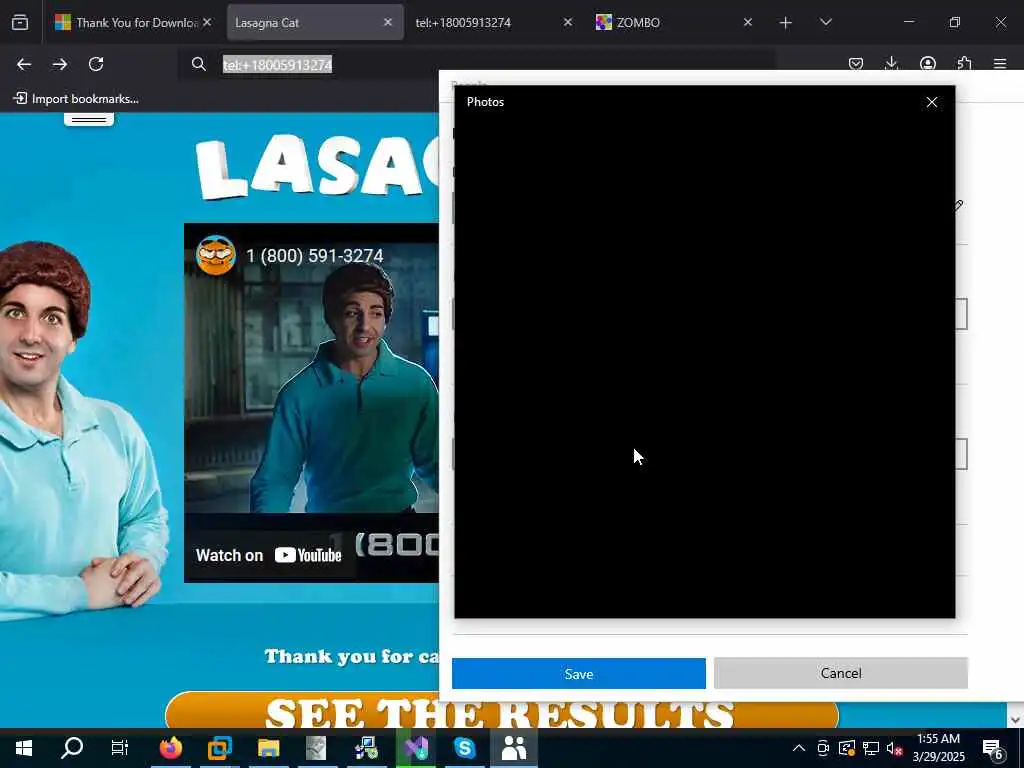1024x768 pixels.
Task: Open a new browser tab
Action: click(x=786, y=23)
